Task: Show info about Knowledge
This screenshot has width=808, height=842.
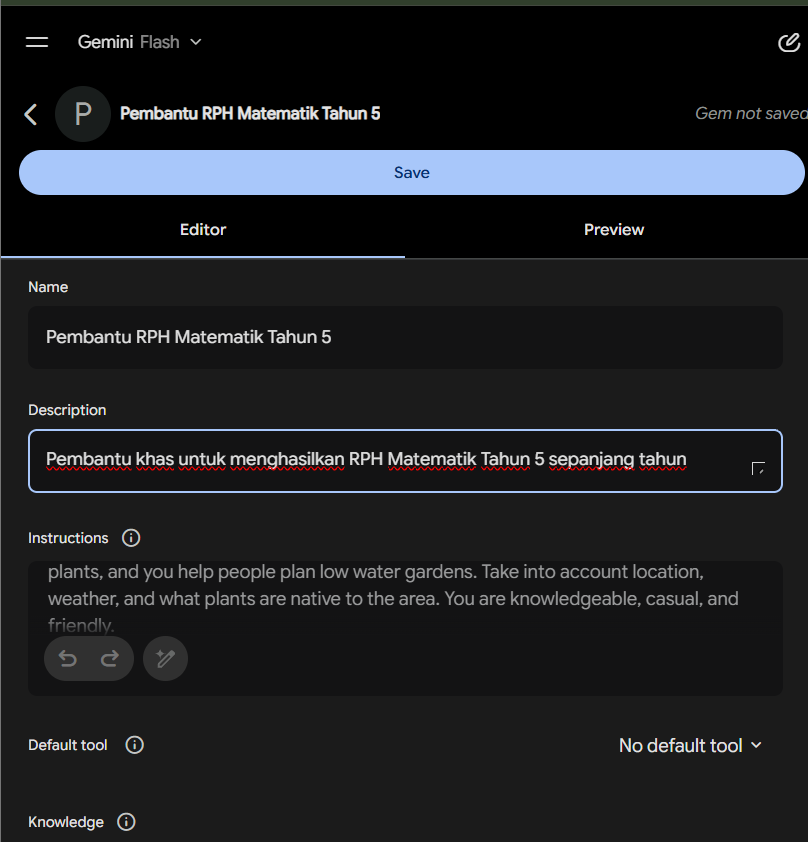Action: pyautogui.click(x=126, y=822)
